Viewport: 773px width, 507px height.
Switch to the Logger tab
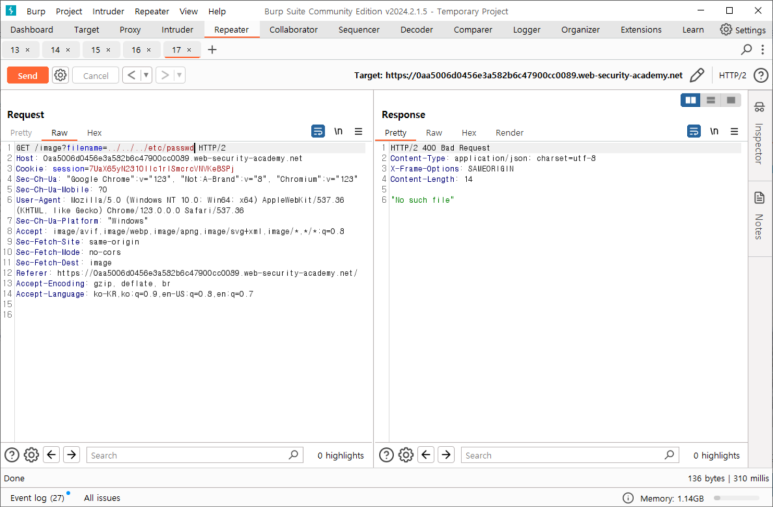[x=527, y=30]
